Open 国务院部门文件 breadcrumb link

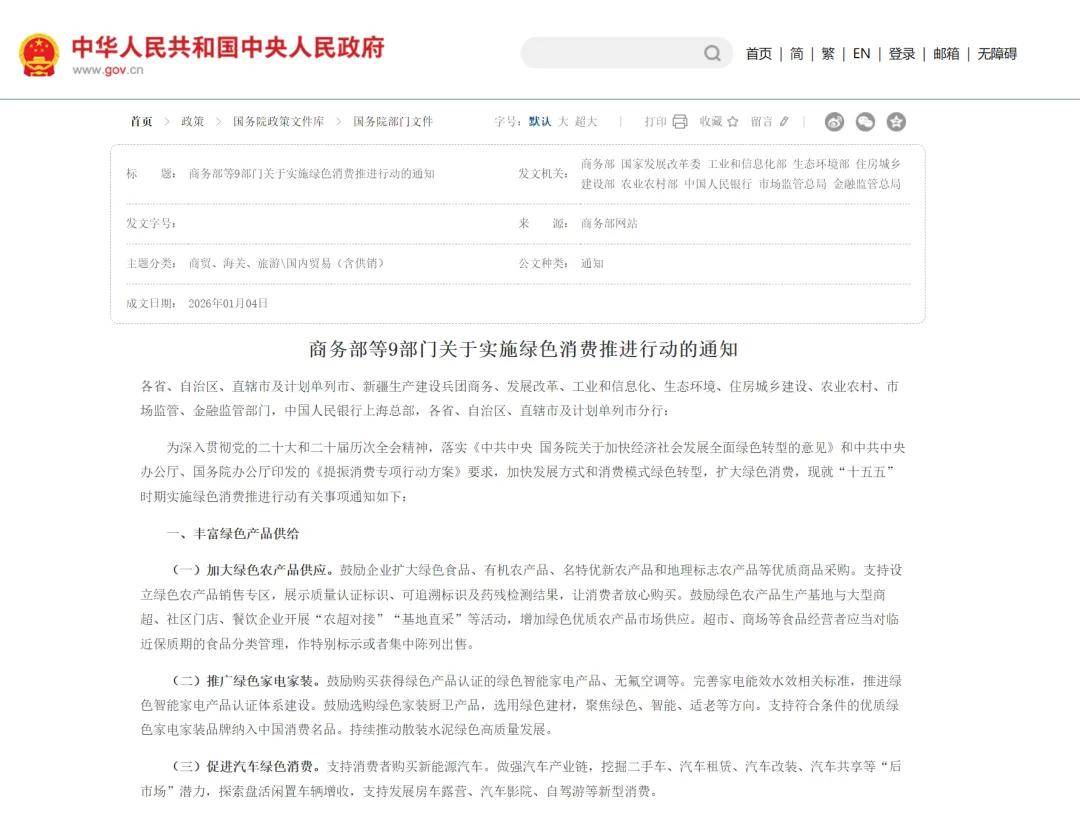pos(393,121)
